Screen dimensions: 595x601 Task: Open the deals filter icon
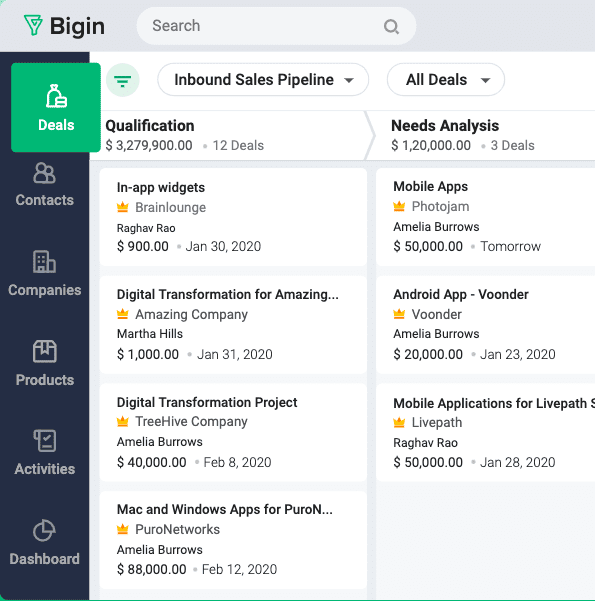[123, 80]
